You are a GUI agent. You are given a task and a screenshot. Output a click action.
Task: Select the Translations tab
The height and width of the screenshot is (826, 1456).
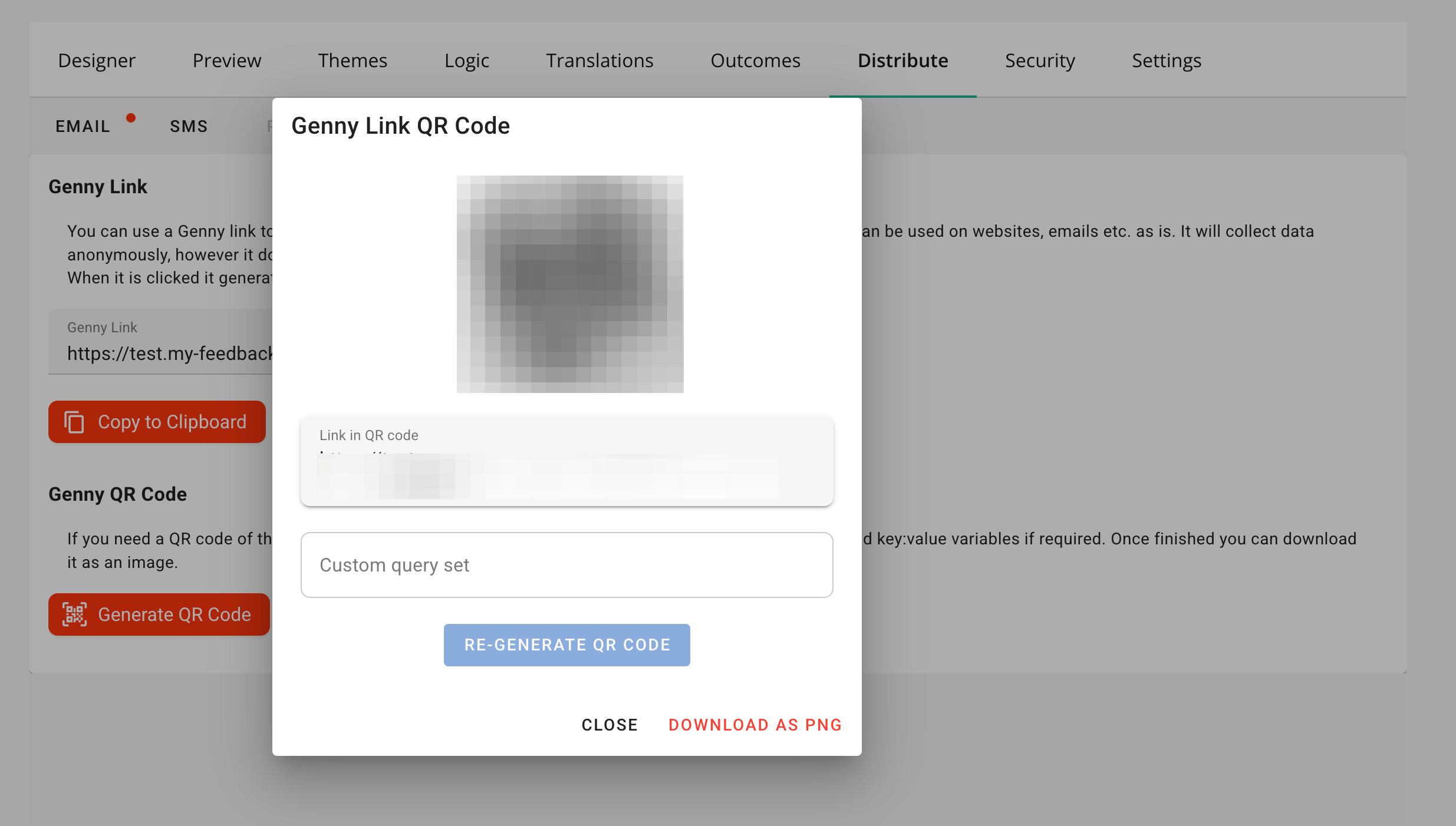pos(599,61)
